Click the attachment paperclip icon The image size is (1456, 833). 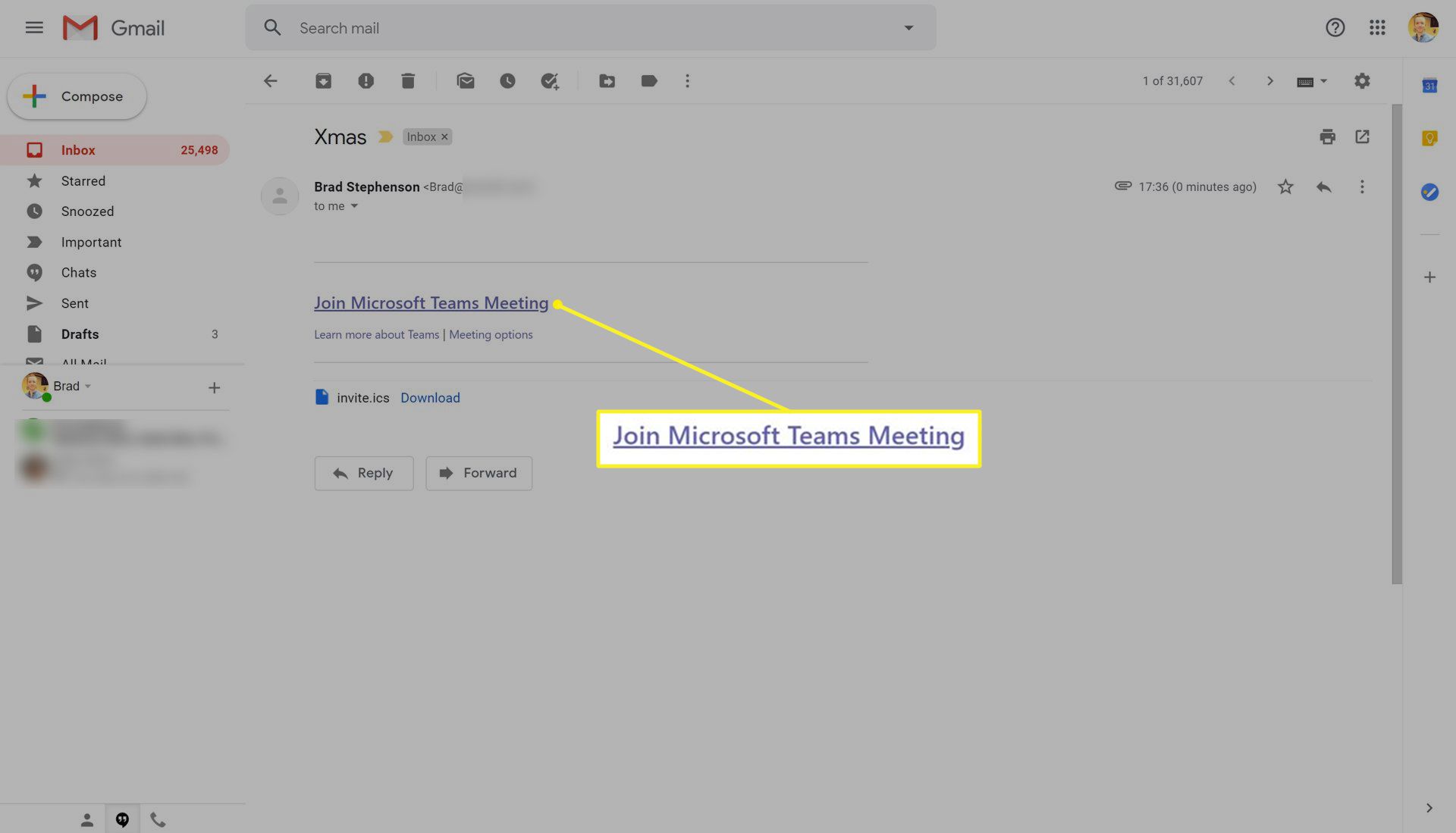coord(1123,186)
